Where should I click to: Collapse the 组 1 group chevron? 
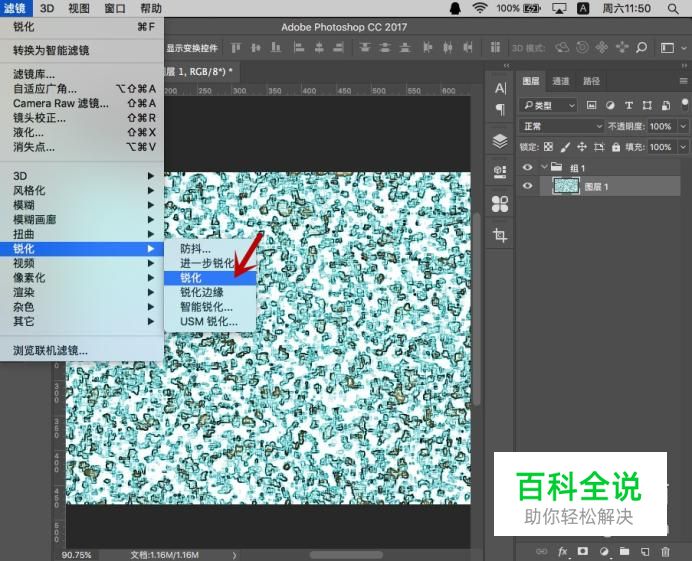point(544,167)
